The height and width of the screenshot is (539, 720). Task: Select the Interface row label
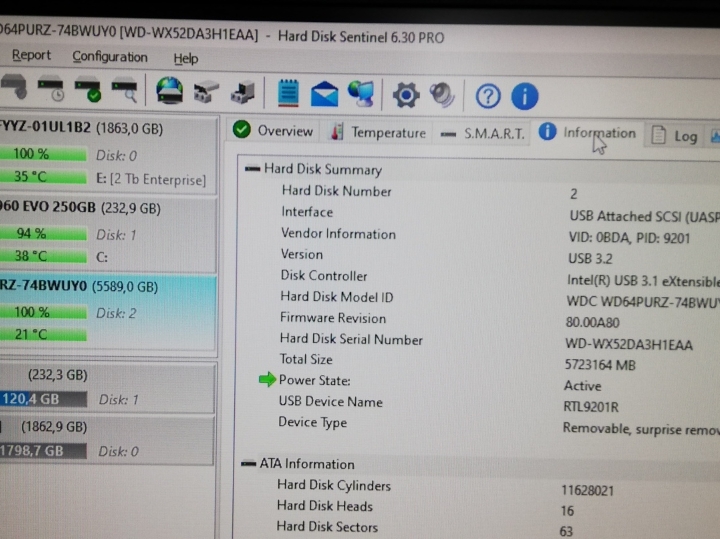coord(307,212)
